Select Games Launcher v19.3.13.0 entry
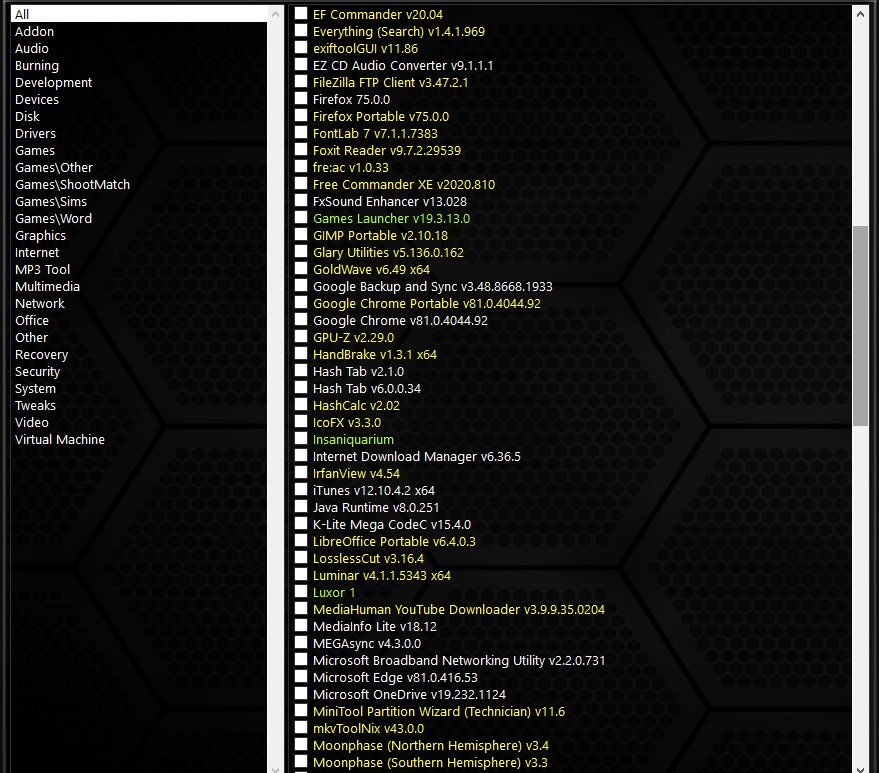879x773 pixels. click(x=391, y=218)
